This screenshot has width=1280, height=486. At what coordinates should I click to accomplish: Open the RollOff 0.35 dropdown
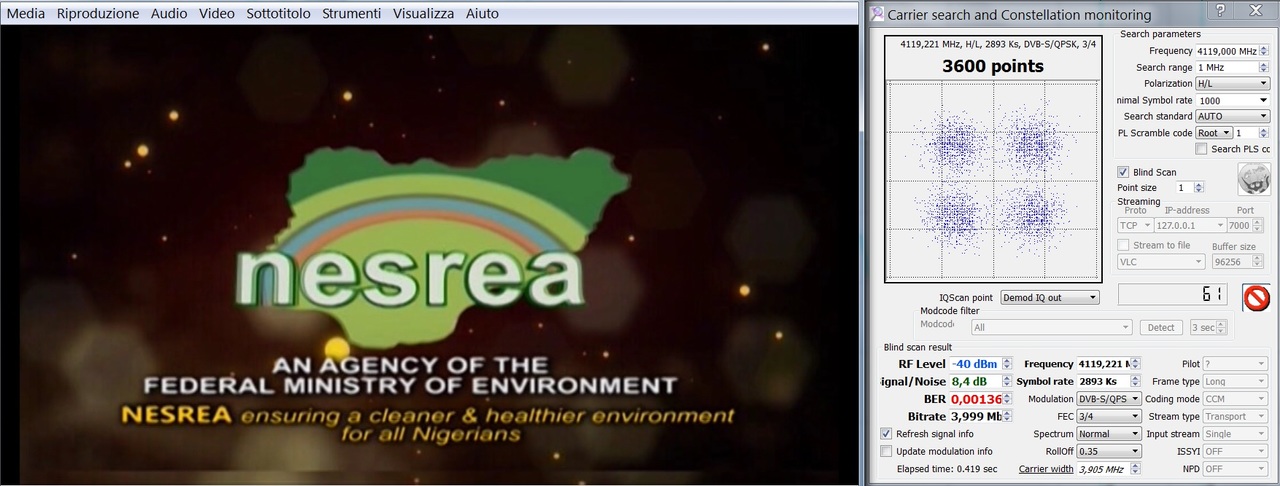click(1108, 451)
